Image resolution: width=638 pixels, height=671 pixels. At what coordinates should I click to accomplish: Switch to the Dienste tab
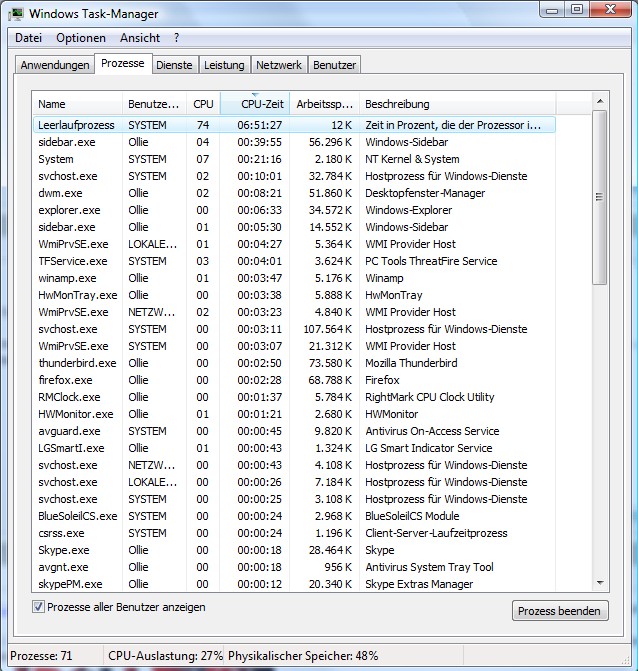pos(174,65)
